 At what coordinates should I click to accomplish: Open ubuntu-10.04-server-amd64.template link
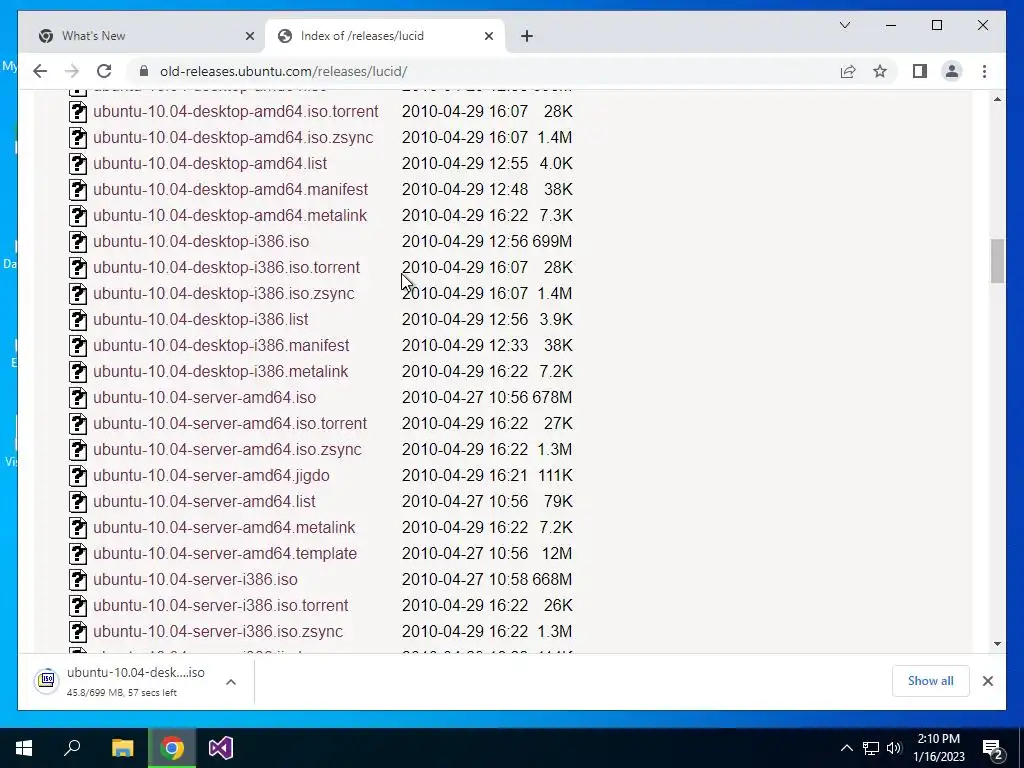[x=225, y=554]
